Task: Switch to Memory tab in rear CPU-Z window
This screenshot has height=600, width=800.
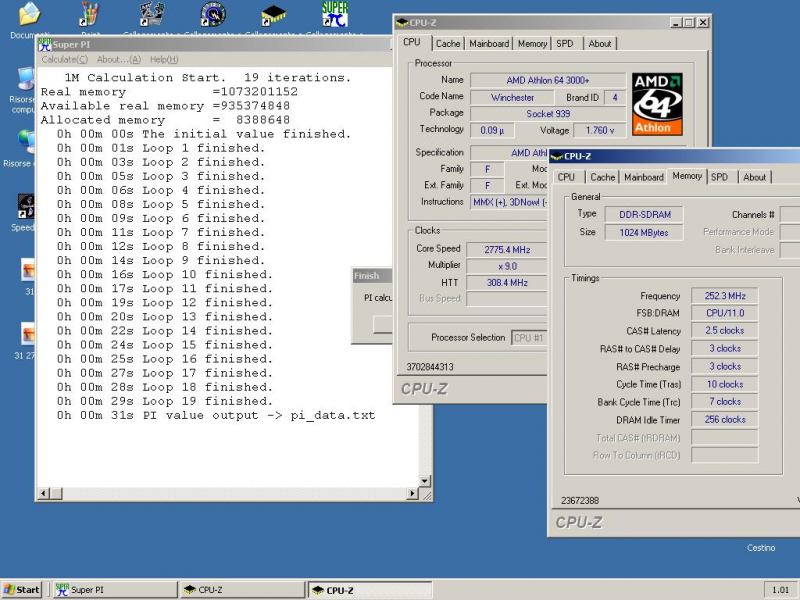Action: pos(532,44)
